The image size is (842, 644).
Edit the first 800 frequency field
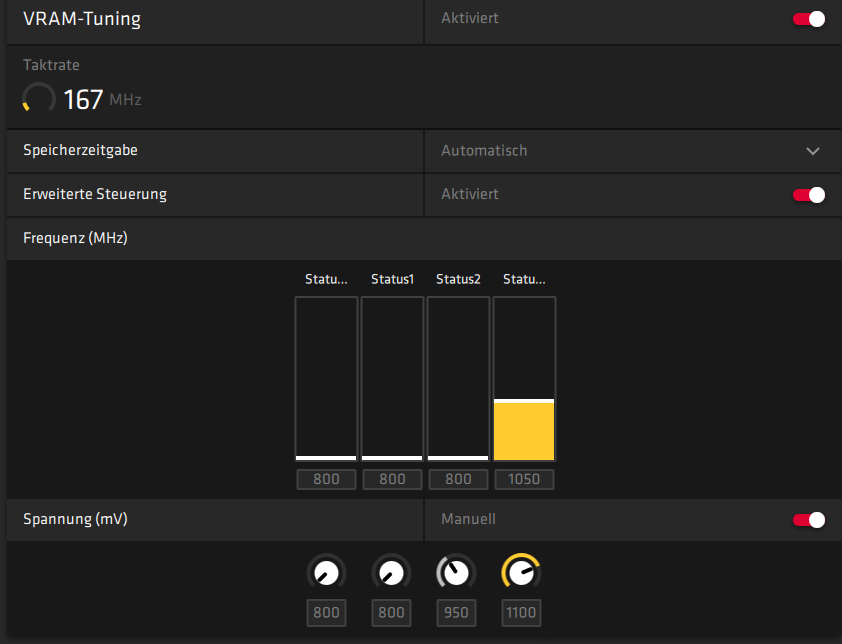[326, 479]
